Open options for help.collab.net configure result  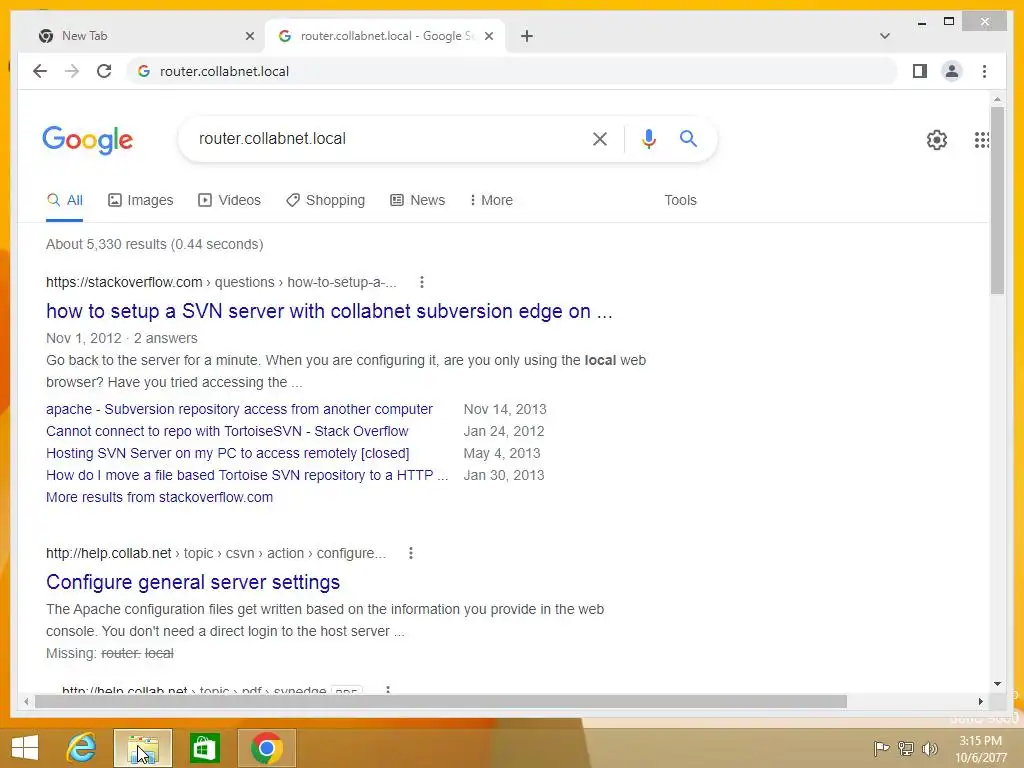[x=411, y=553]
